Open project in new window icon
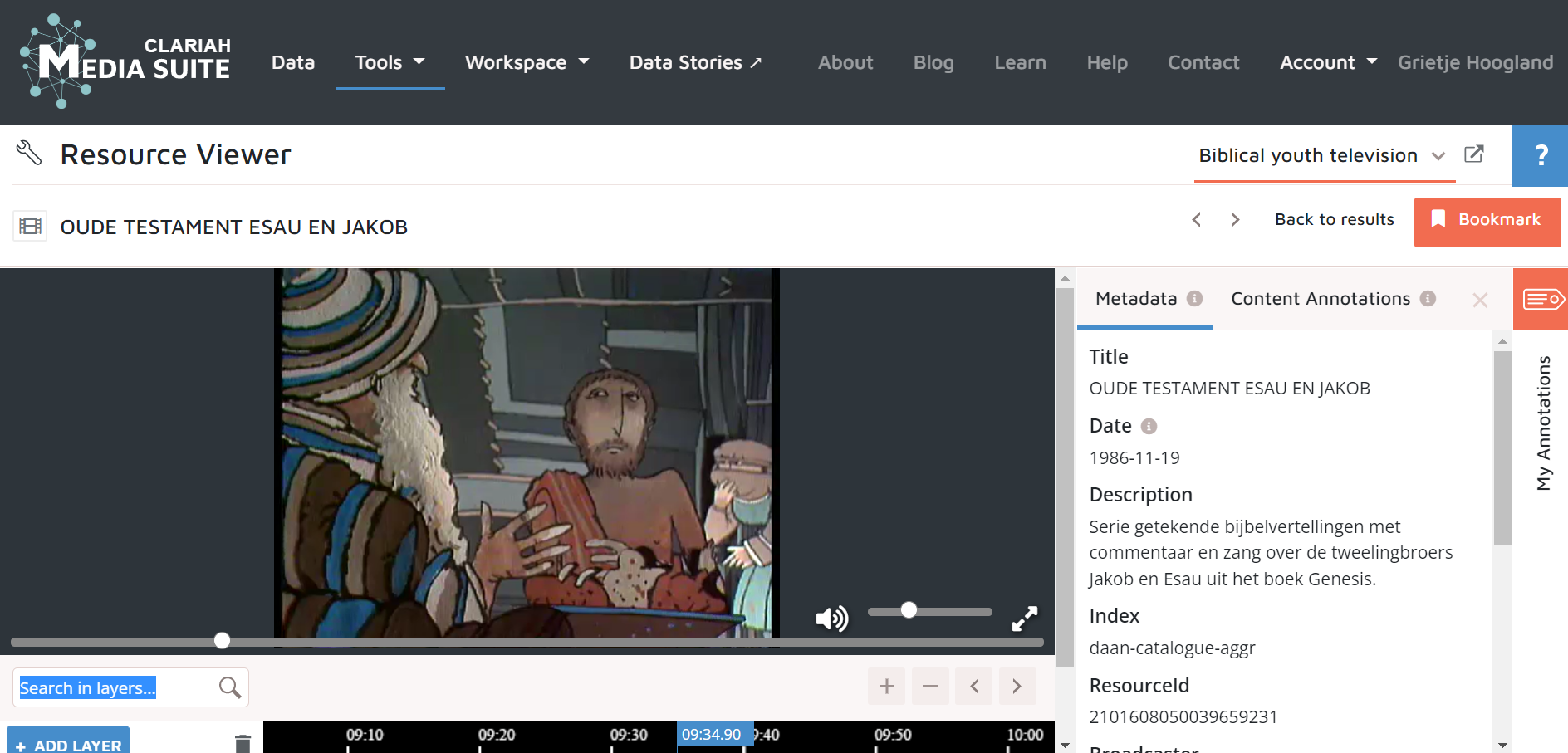The width and height of the screenshot is (1568, 753). (1473, 154)
